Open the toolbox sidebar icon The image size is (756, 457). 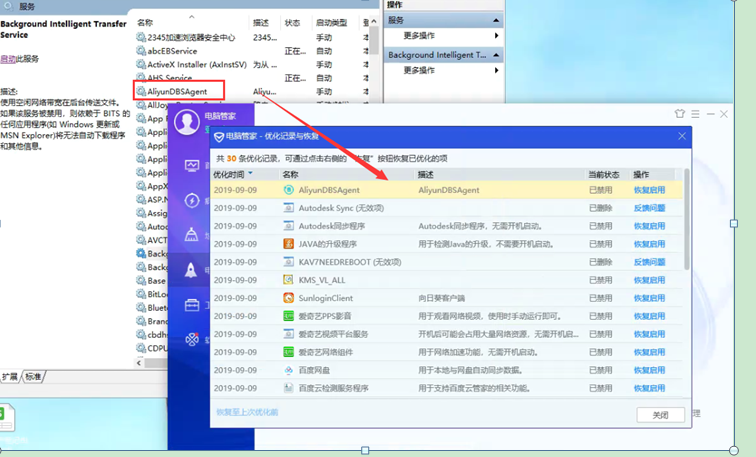tap(192, 305)
